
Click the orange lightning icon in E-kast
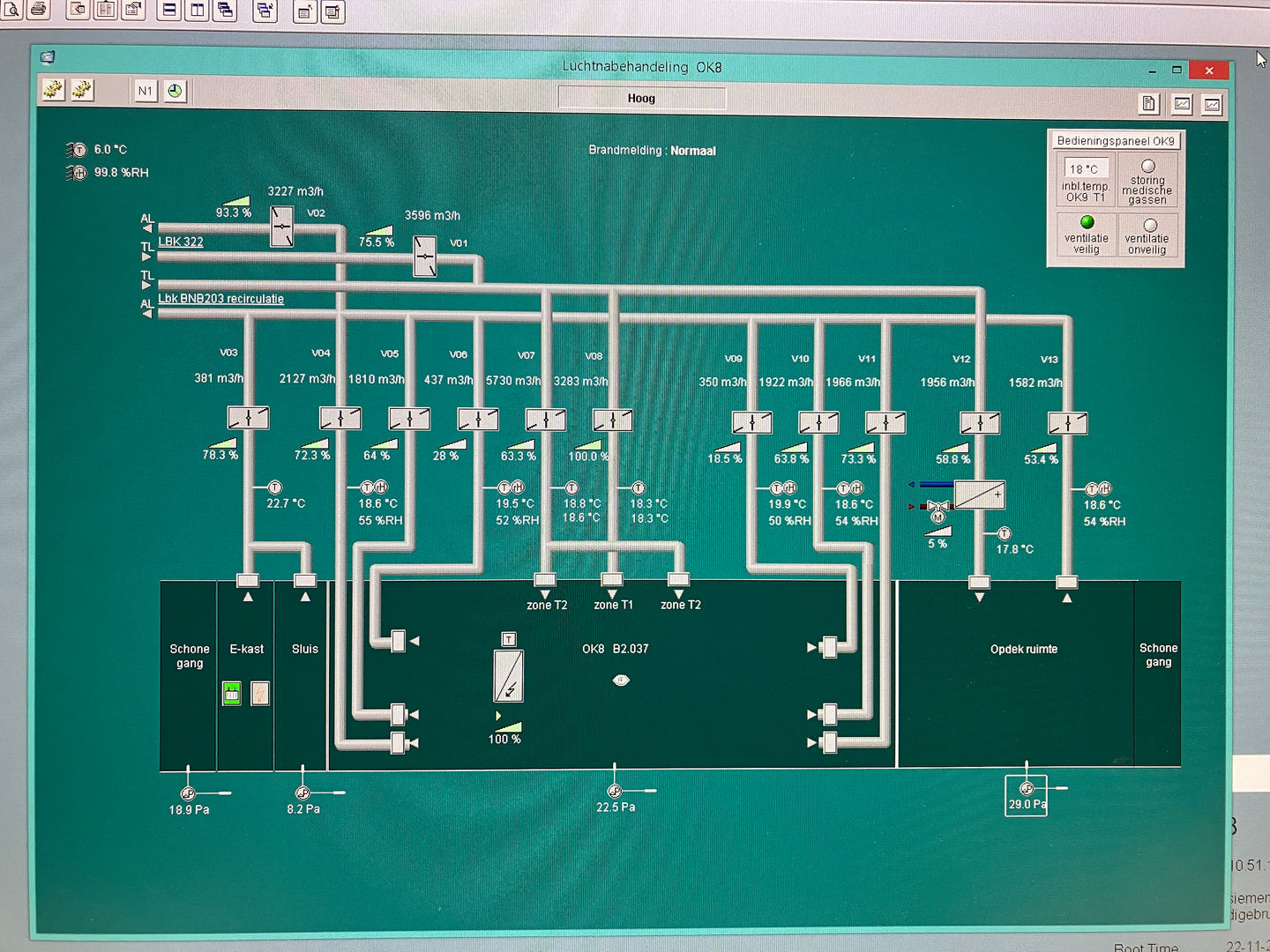point(260,694)
